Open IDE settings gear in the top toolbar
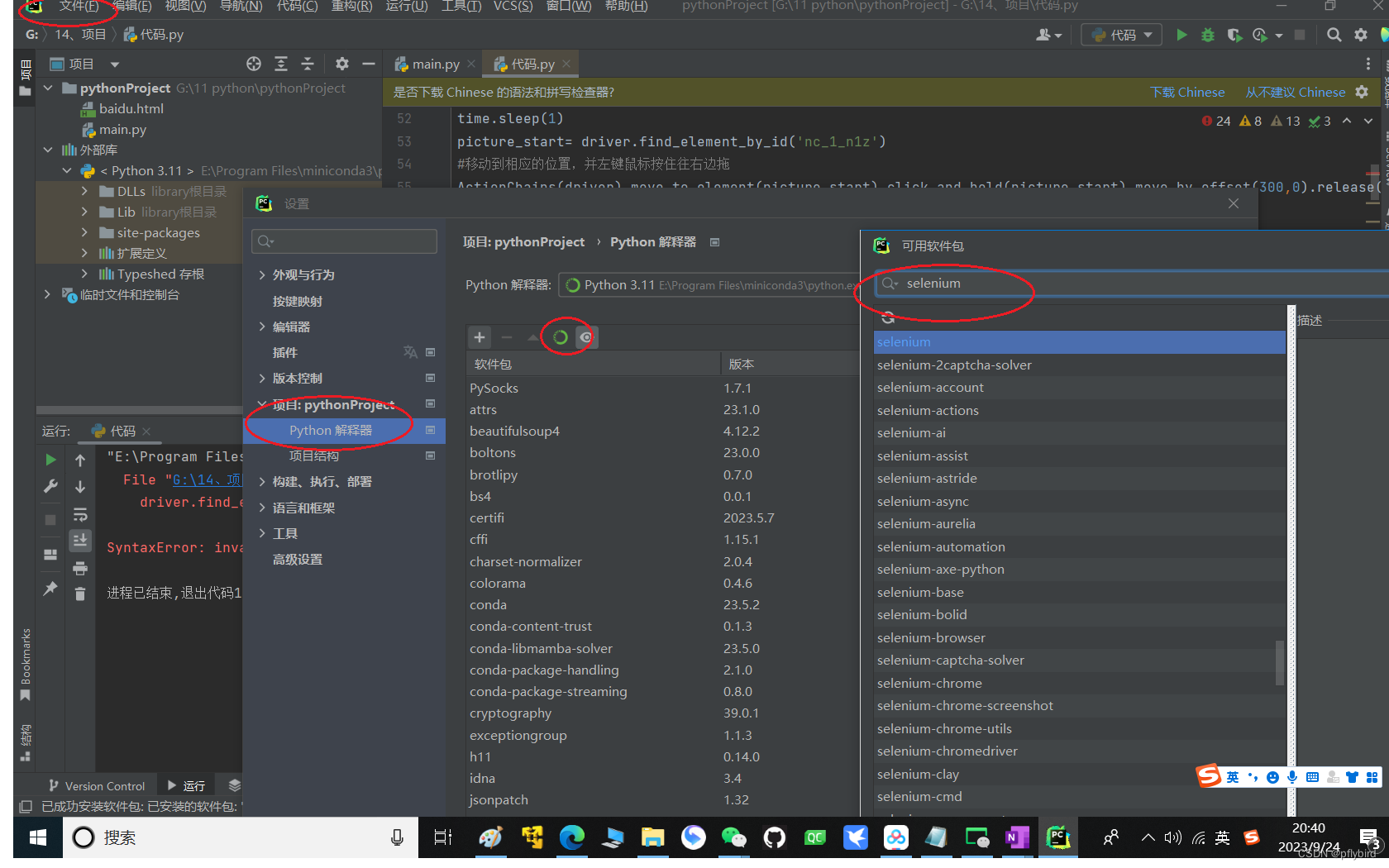1389x868 pixels. click(x=1360, y=35)
